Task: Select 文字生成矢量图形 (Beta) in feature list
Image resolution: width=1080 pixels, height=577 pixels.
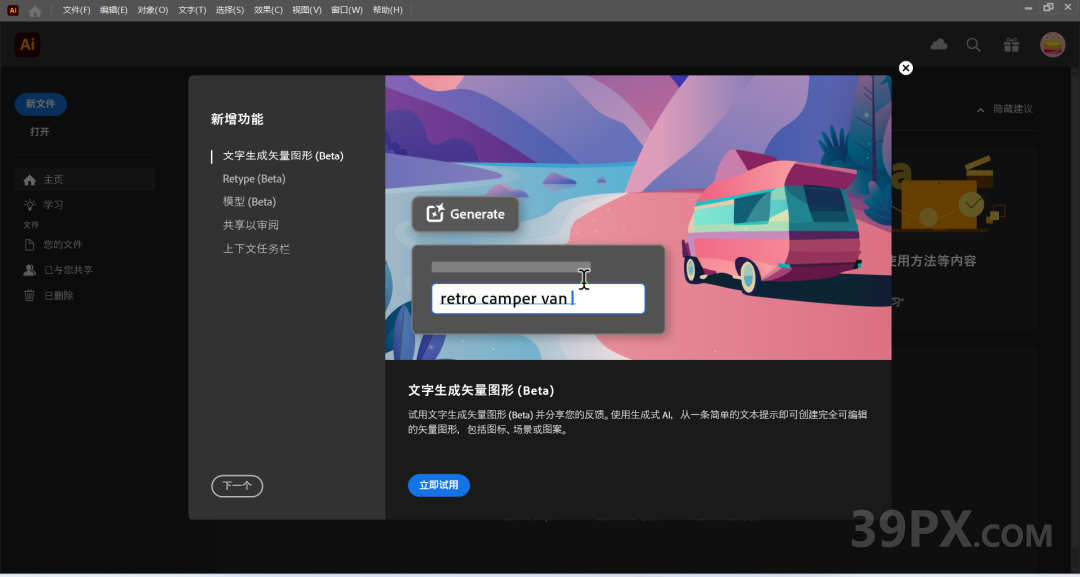Action: click(283, 156)
